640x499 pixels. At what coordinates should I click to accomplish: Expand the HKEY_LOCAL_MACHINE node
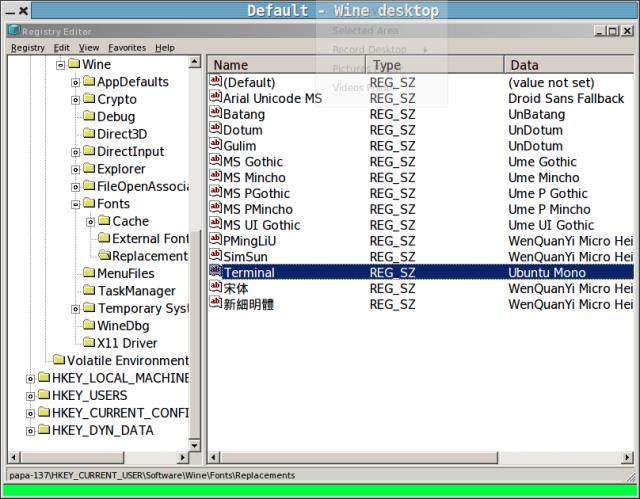pyautogui.click(x=30, y=378)
